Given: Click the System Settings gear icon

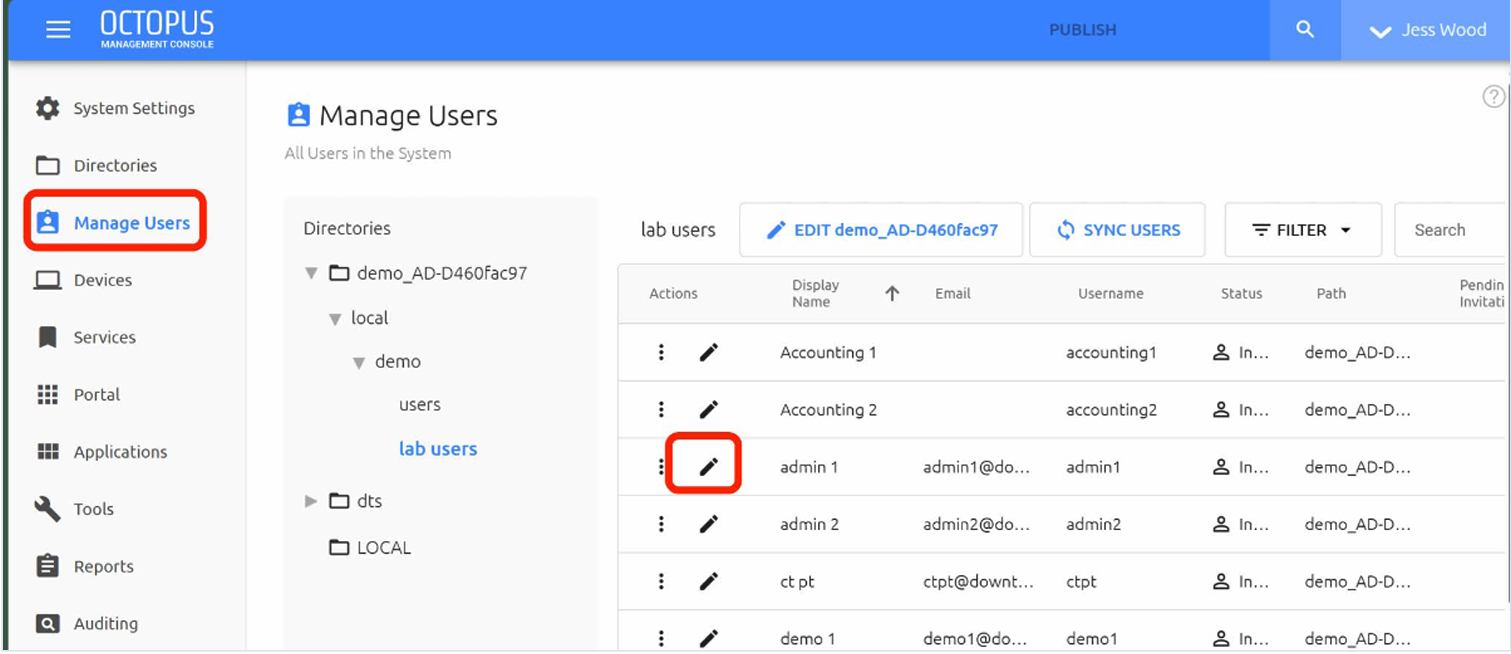Looking at the screenshot, I should [x=47, y=108].
